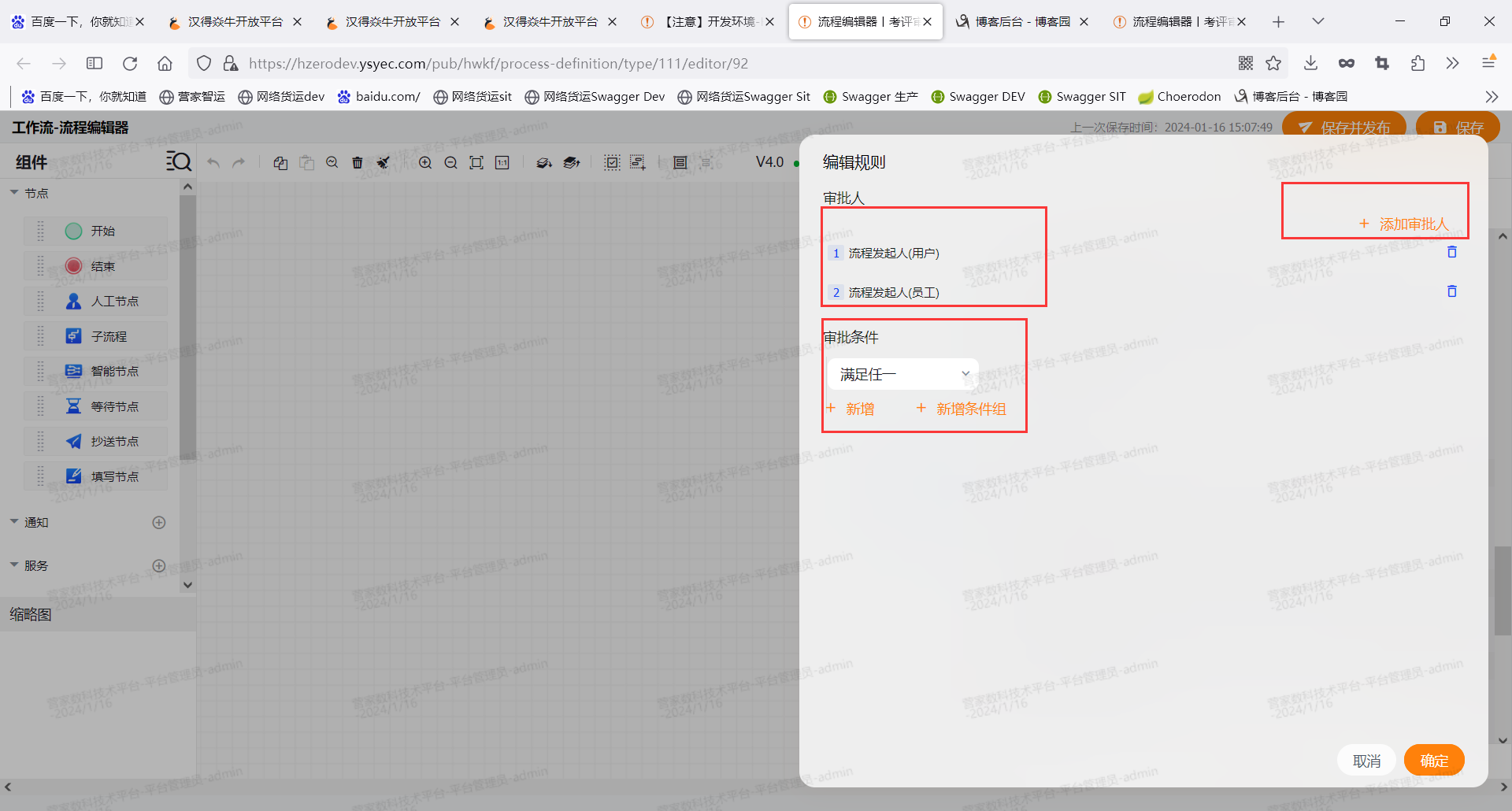Image resolution: width=1512 pixels, height=811 pixels.
Task: Open the 满足任一 condition dropdown
Action: (x=903, y=374)
